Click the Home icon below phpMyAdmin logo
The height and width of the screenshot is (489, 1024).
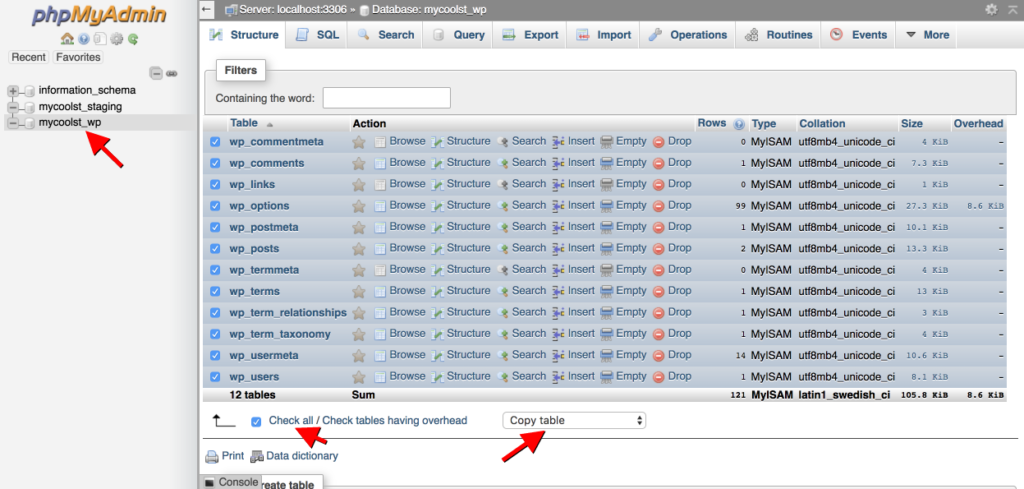tap(67, 39)
